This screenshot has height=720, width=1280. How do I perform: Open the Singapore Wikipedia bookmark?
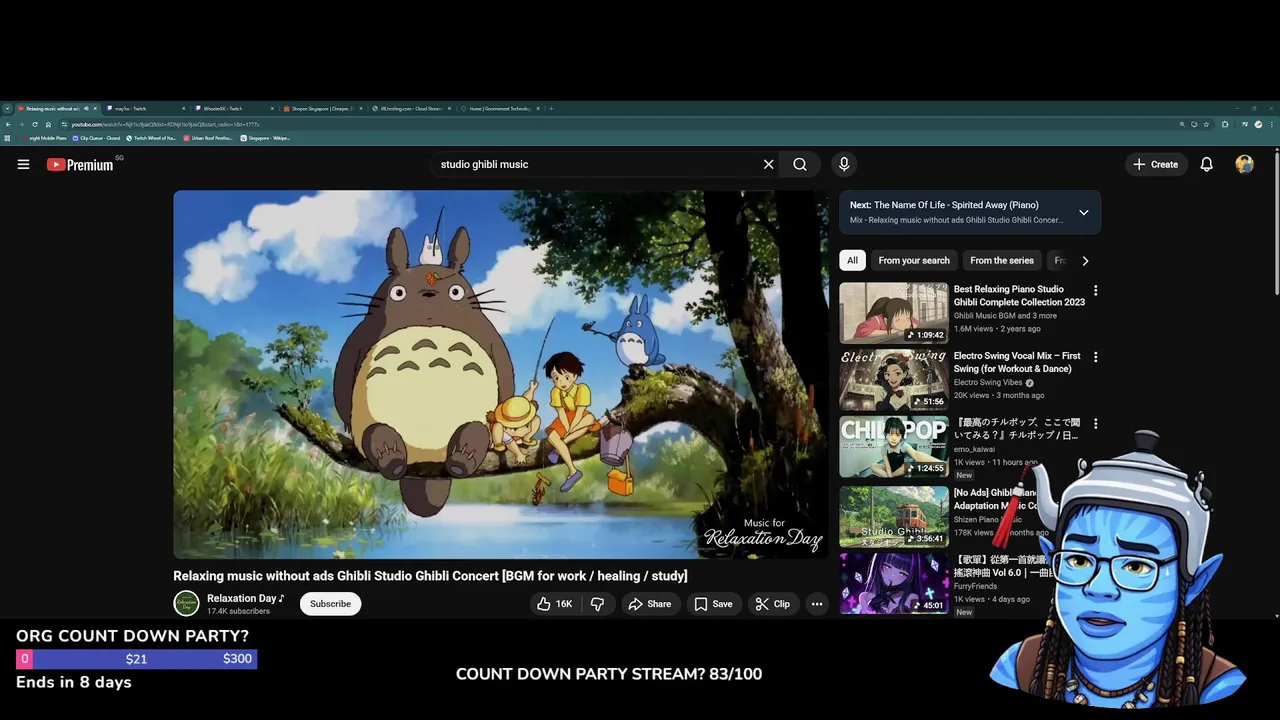(x=264, y=138)
